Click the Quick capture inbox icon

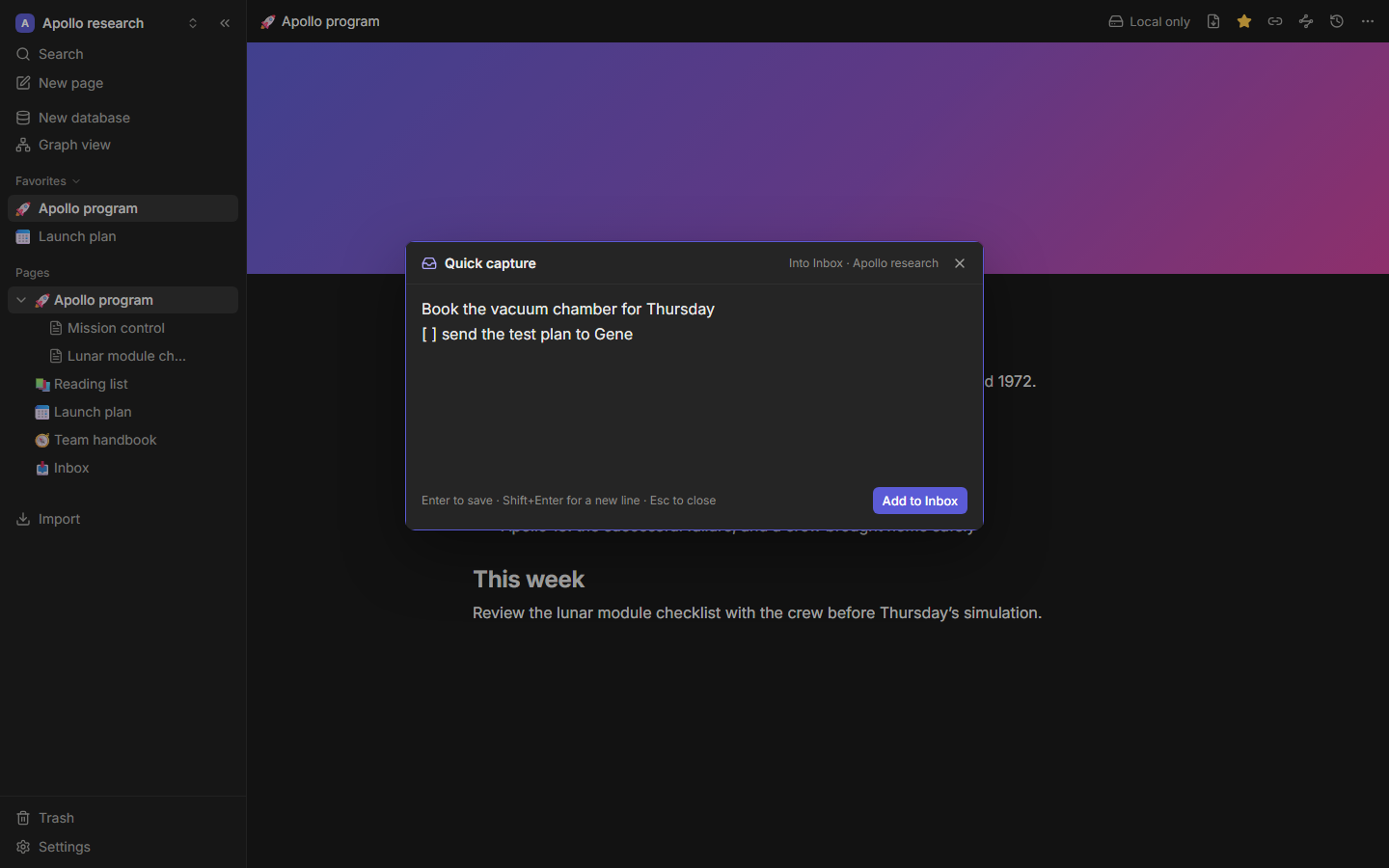click(429, 263)
